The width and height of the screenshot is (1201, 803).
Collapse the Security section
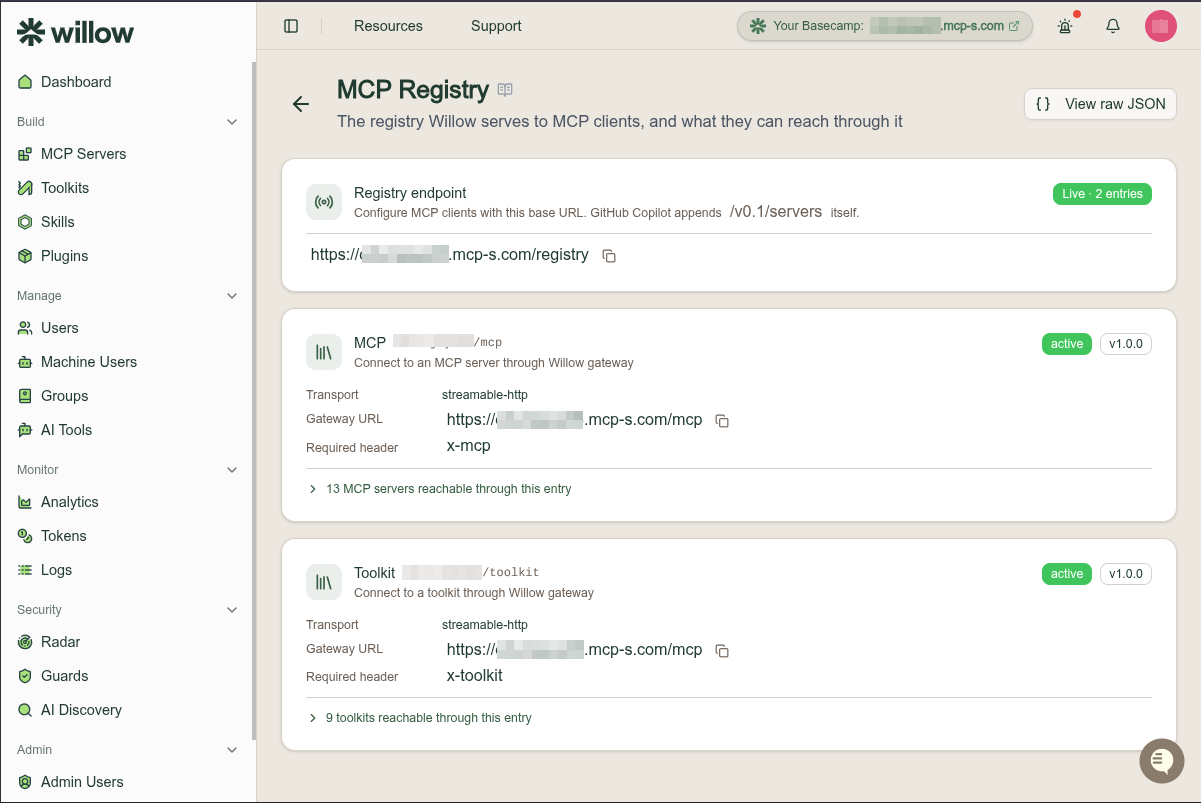click(232, 610)
